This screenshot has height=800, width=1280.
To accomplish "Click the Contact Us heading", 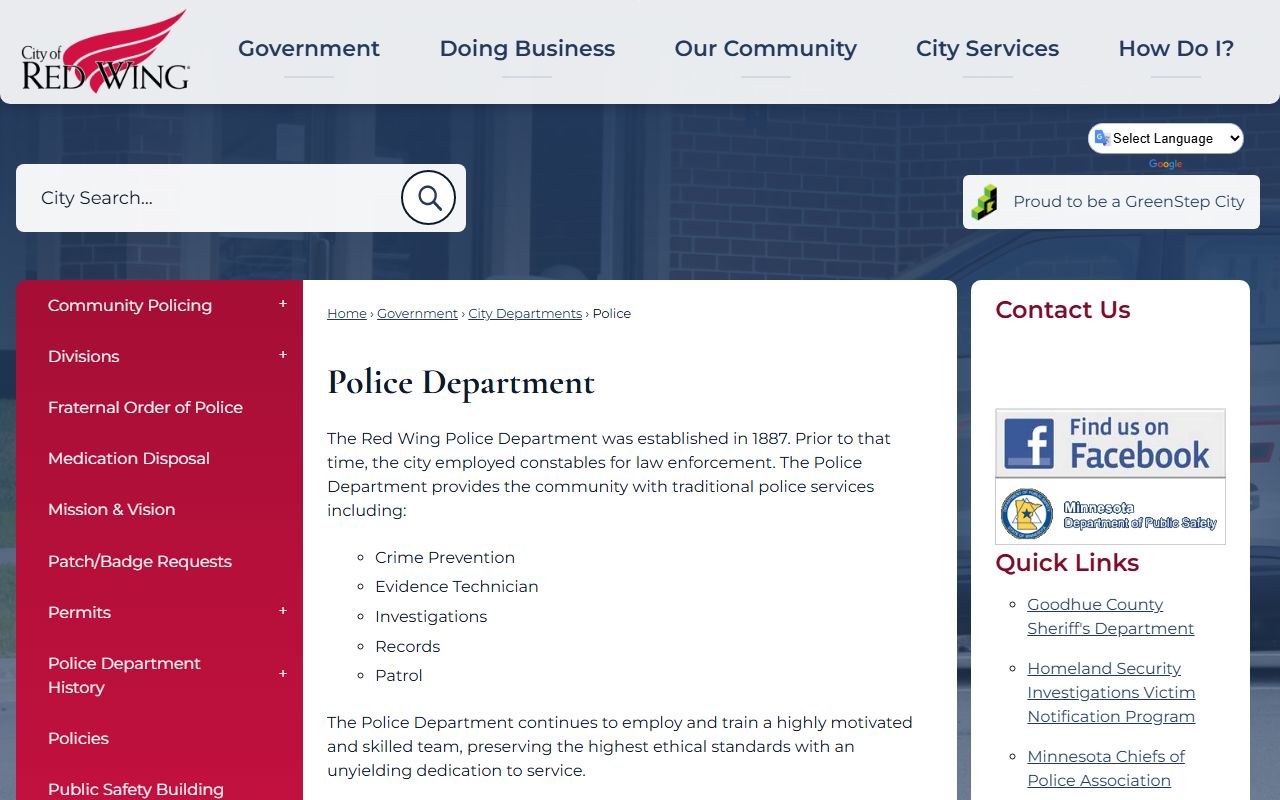I will coord(1063,310).
